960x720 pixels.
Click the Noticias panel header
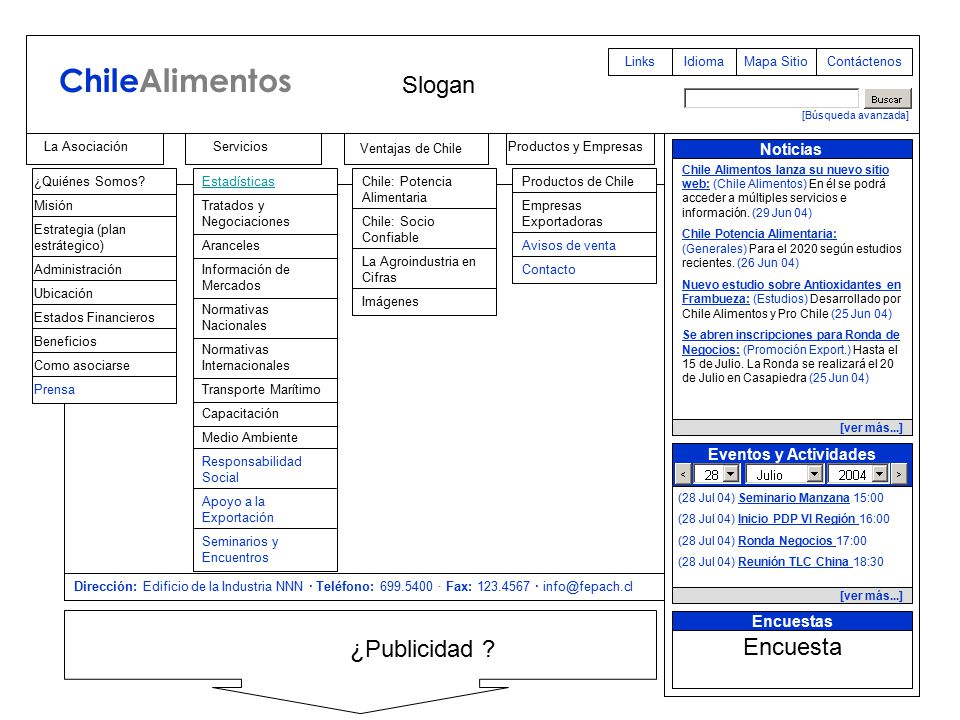(x=792, y=149)
